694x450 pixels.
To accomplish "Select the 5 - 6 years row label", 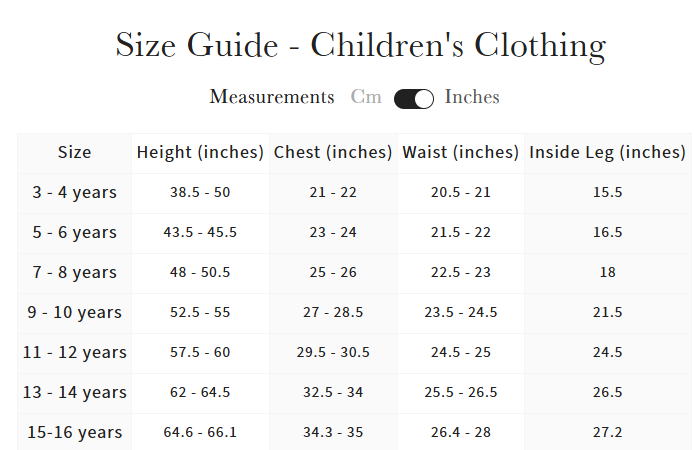I will point(74,232).
